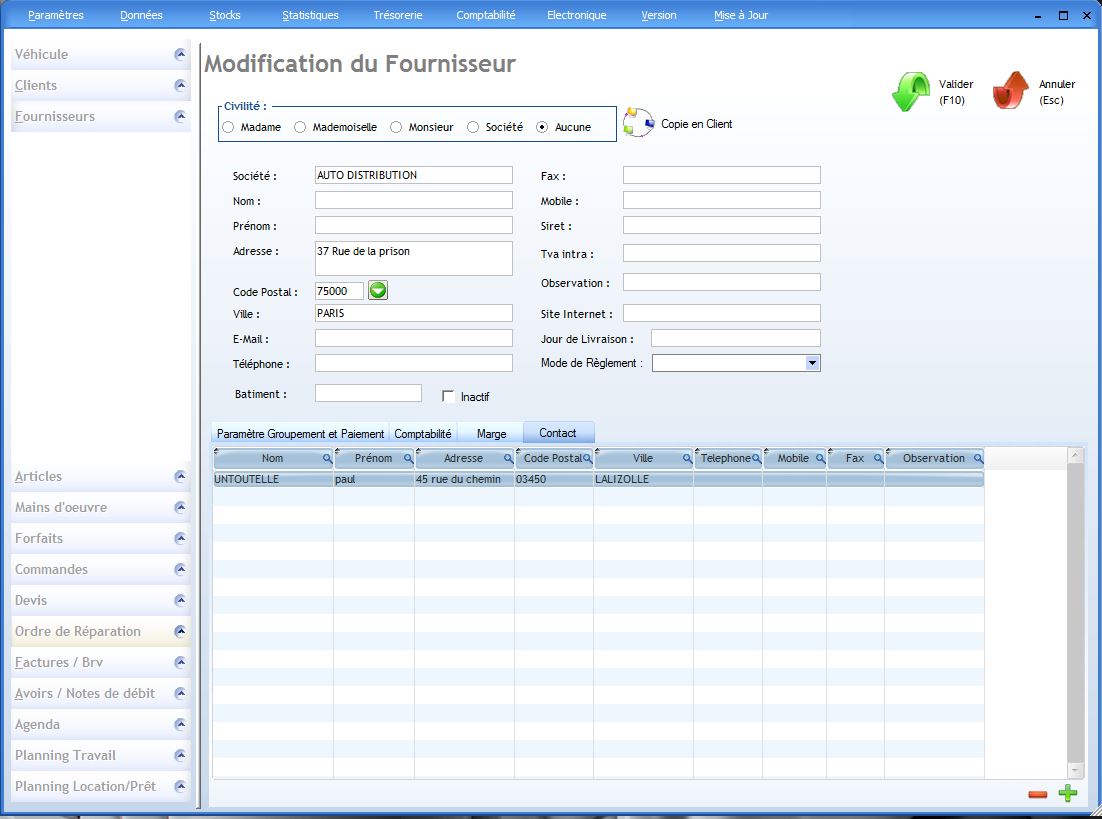Expand the Commandes sidebar section

click(180, 569)
